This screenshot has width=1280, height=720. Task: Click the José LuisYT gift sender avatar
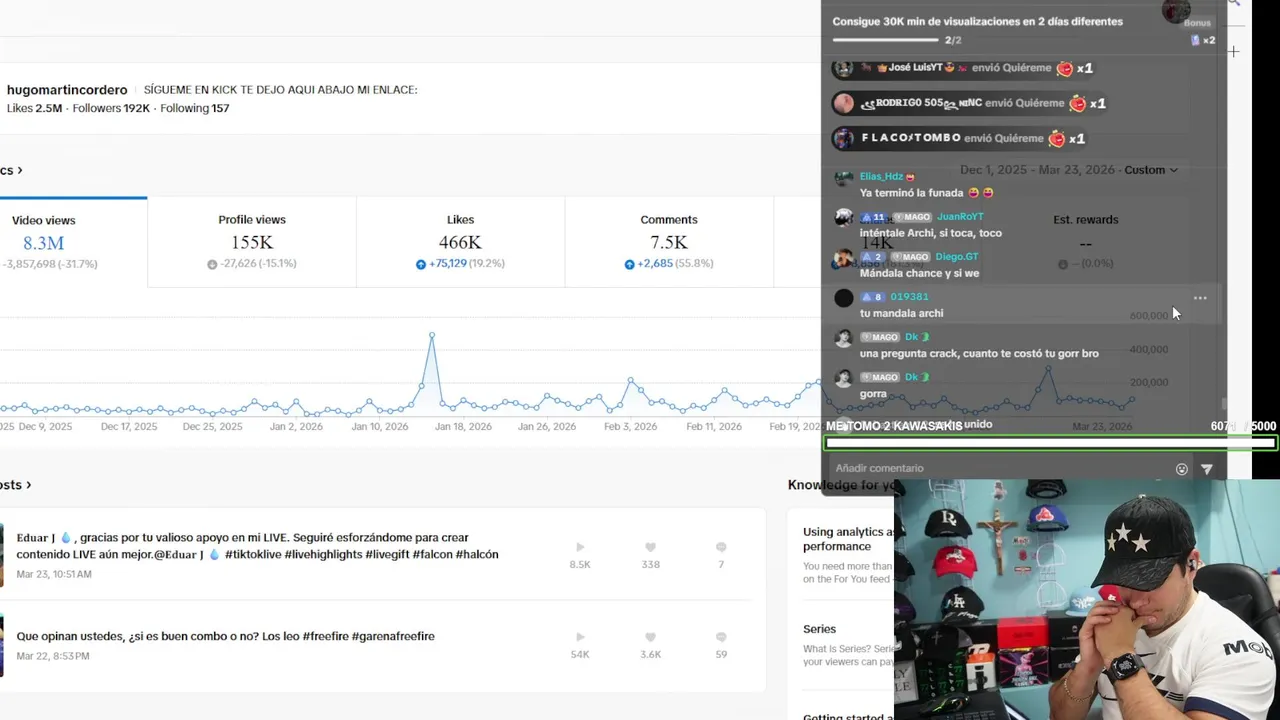pyautogui.click(x=844, y=68)
